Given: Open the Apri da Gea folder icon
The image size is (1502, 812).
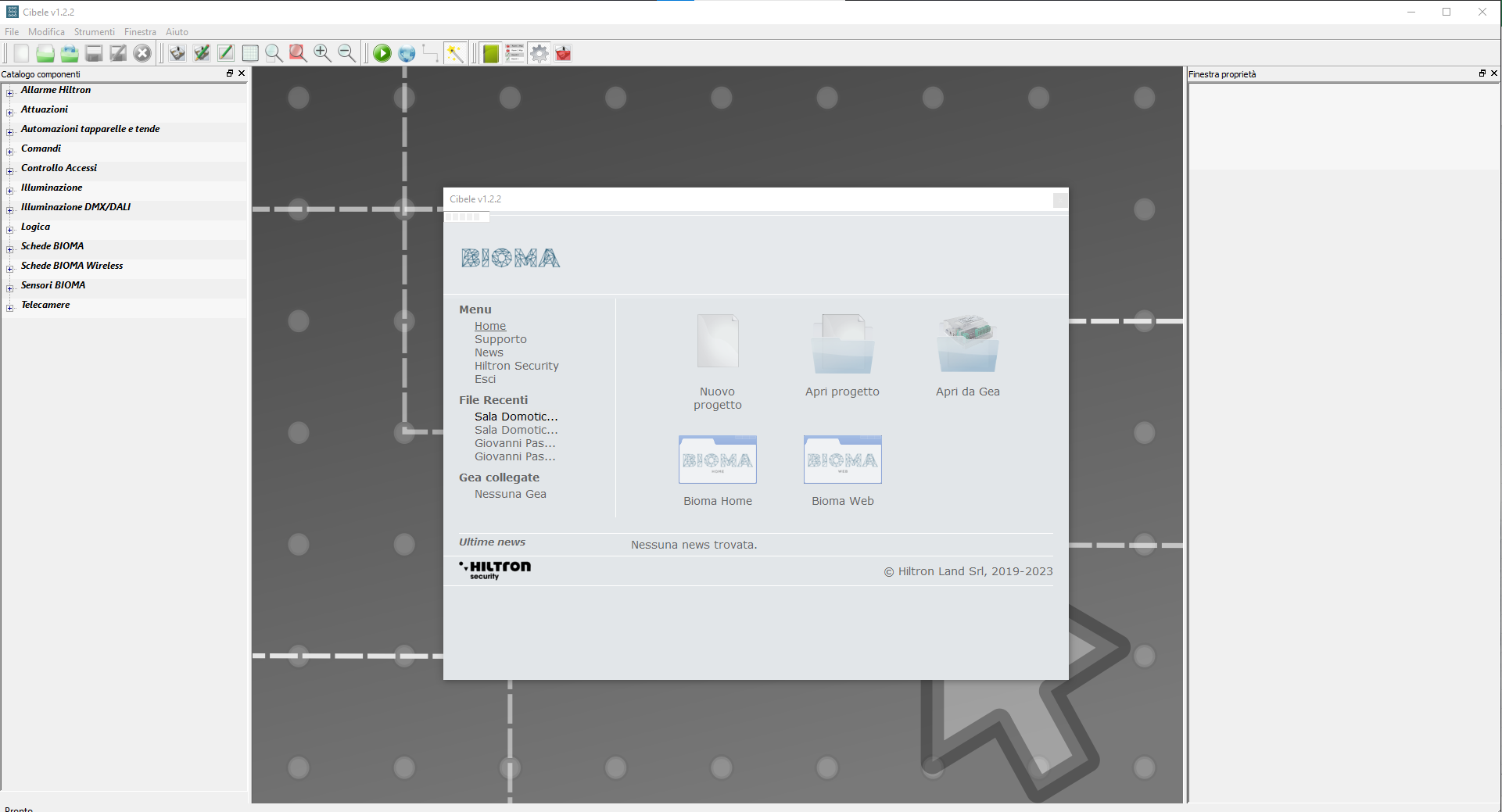Looking at the screenshot, I should point(967,344).
